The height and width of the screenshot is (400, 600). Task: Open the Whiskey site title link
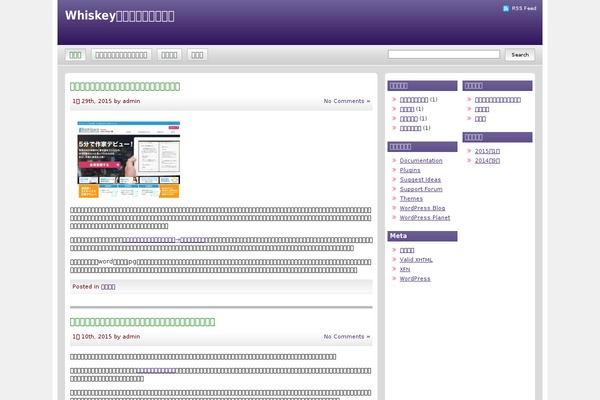[x=119, y=16]
